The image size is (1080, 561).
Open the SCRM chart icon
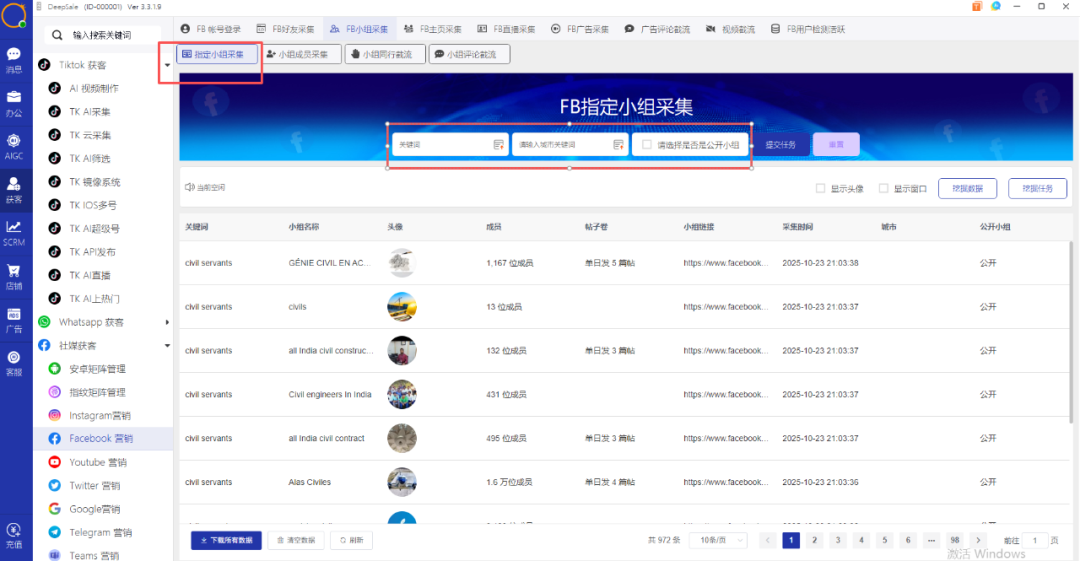(x=14, y=233)
